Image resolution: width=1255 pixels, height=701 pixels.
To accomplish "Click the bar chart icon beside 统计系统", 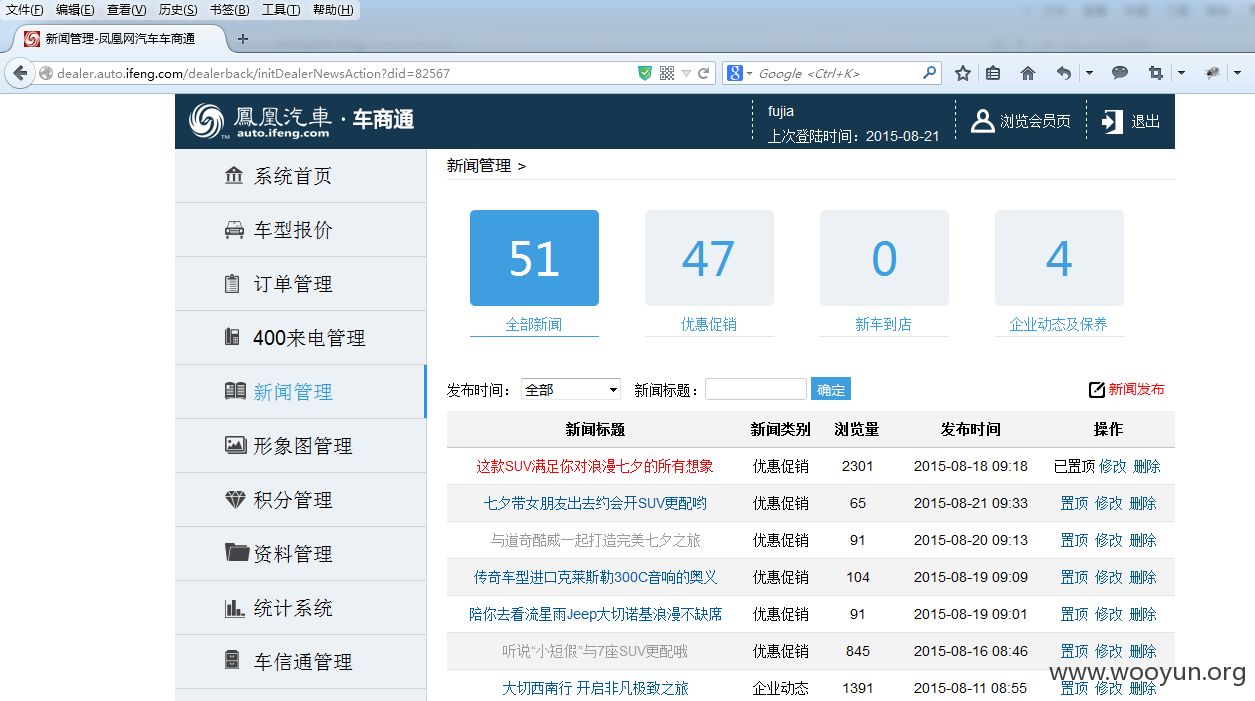I will pos(235,607).
